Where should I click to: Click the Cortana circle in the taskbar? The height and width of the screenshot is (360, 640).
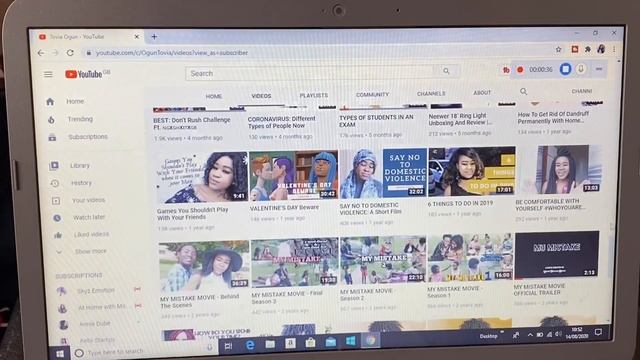79,353
